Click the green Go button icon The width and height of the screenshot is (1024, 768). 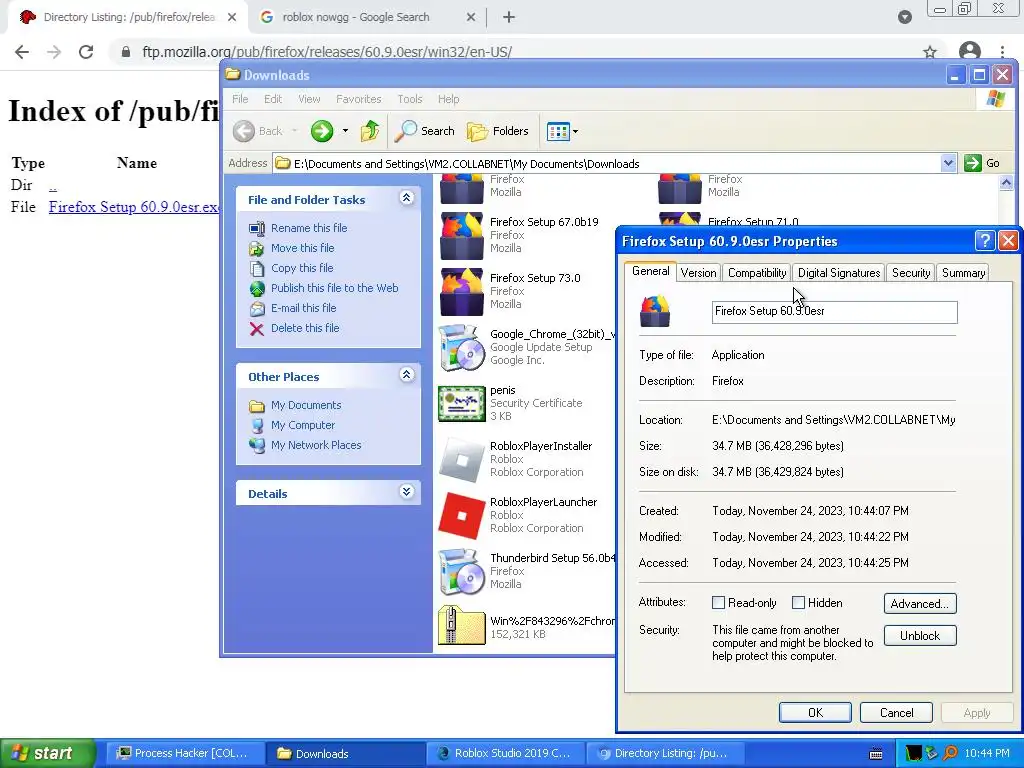(972, 163)
